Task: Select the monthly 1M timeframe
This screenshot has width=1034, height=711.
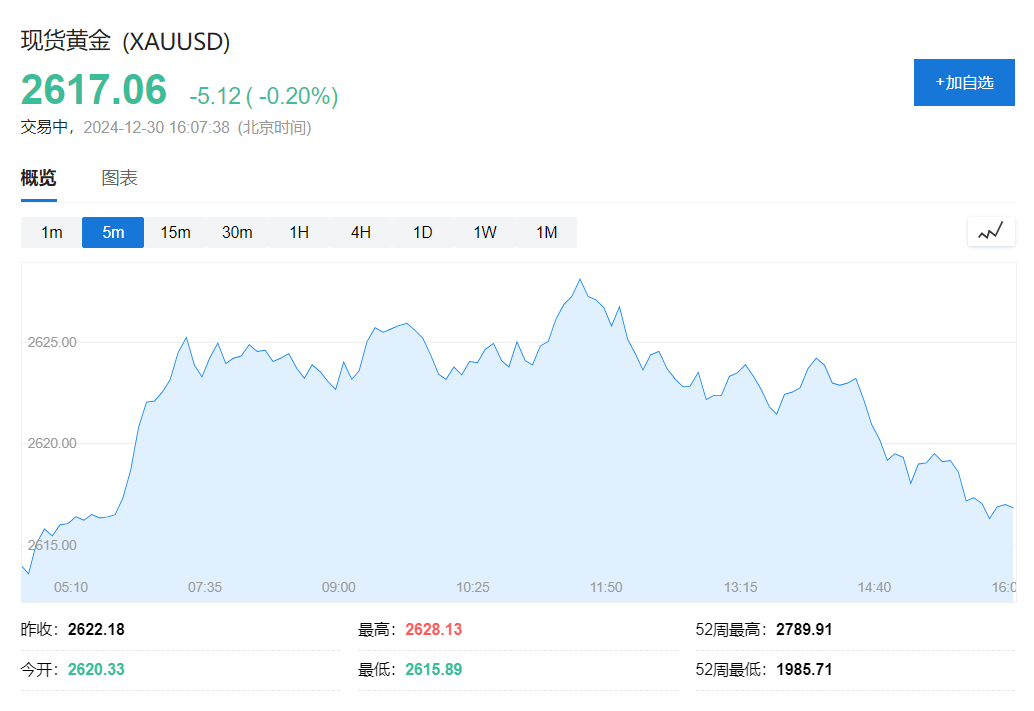Action: [546, 232]
